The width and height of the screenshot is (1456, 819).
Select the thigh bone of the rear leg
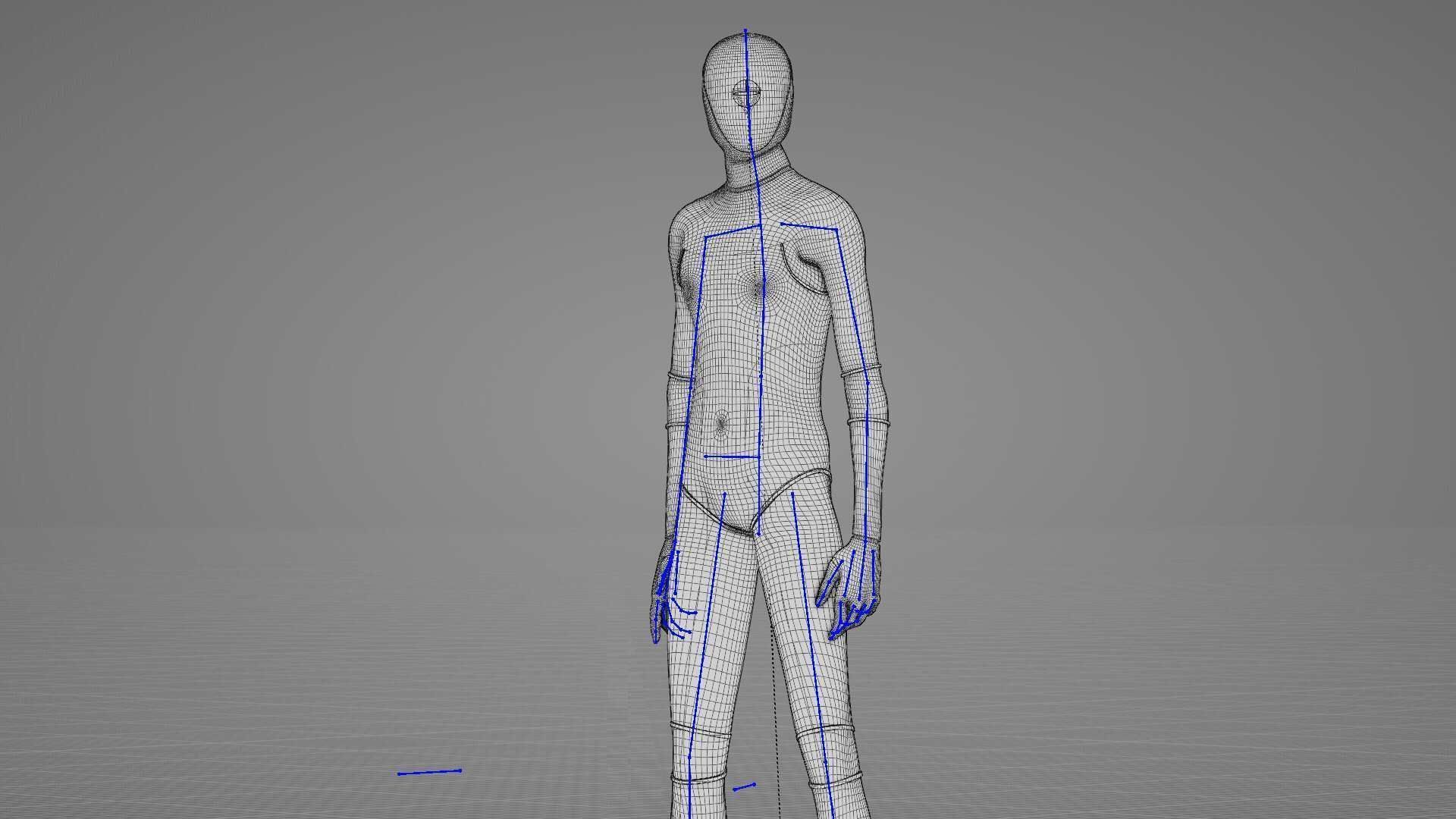coord(809,627)
